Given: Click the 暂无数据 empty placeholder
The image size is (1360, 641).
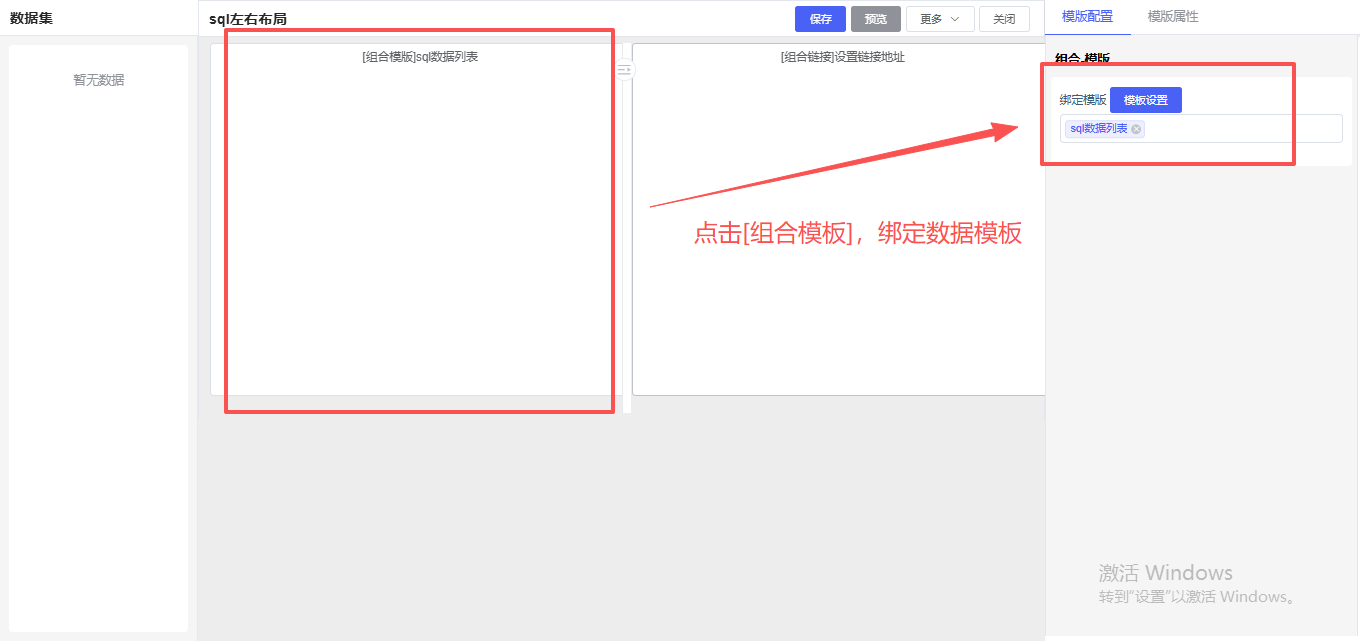Looking at the screenshot, I should coord(98,80).
